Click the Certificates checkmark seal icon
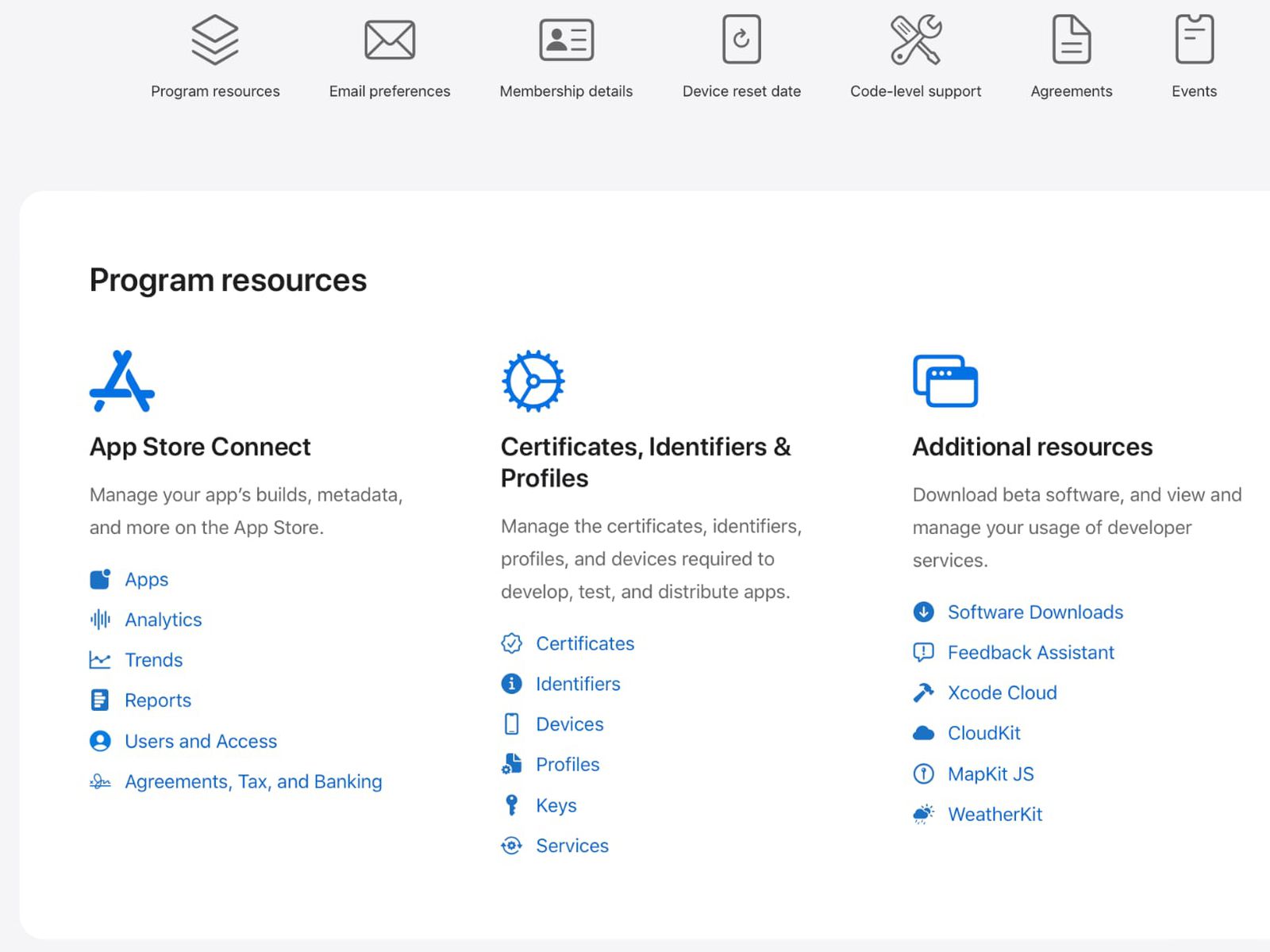Screen dimensions: 1270x952 pyautogui.click(x=512, y=643)
